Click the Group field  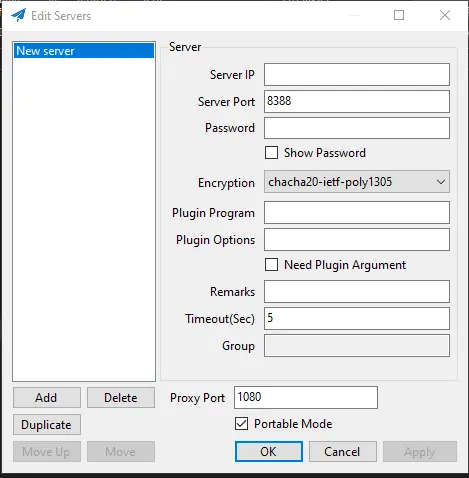[357, 346]
